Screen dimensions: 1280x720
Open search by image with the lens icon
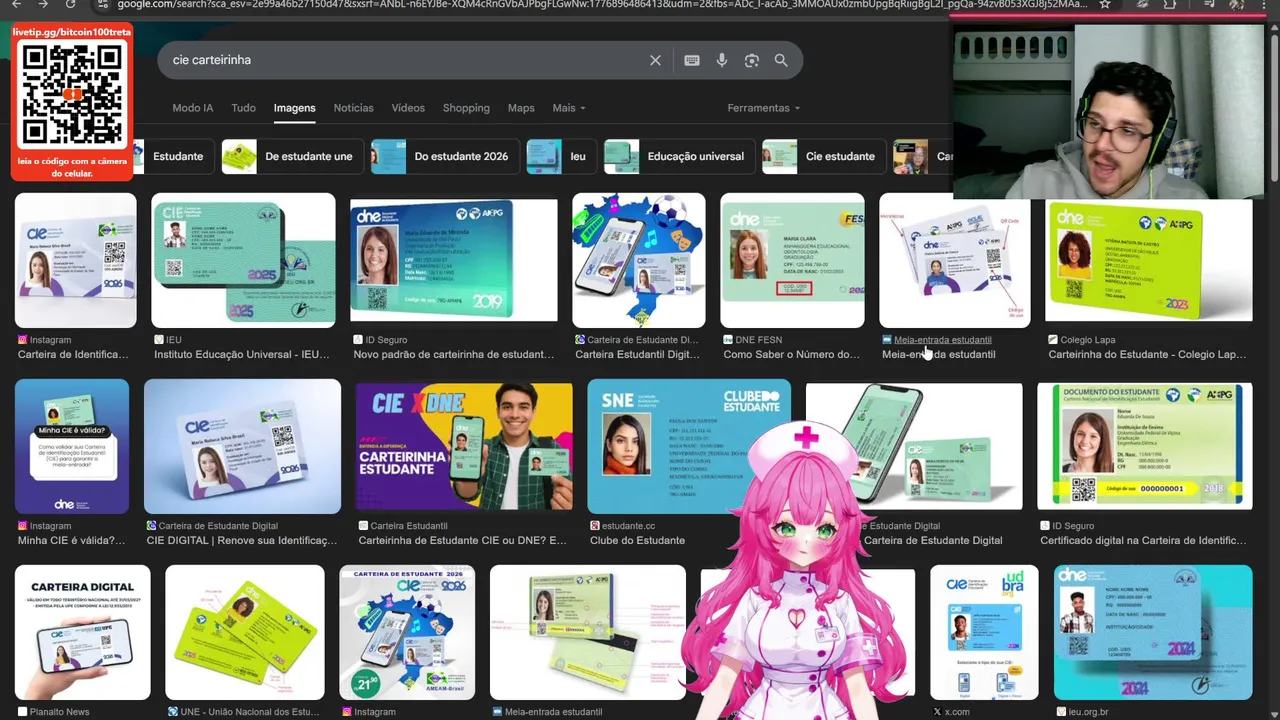point(752,60)
